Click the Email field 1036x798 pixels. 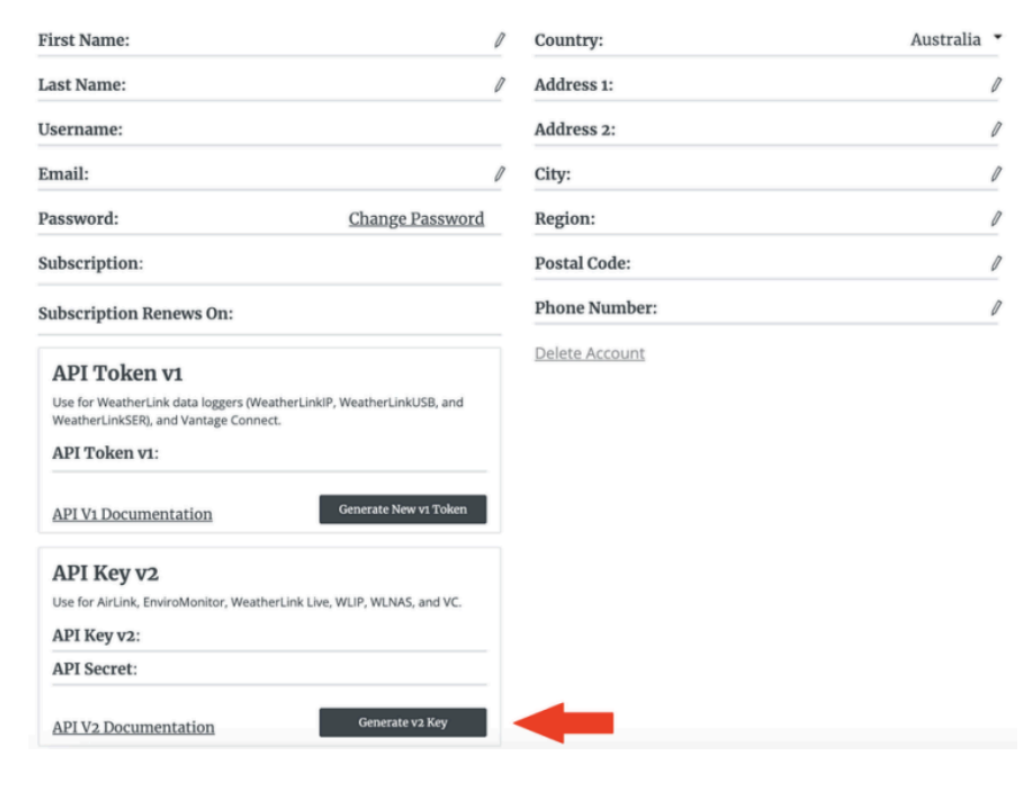pyautogui.click(x=270, y=174)
